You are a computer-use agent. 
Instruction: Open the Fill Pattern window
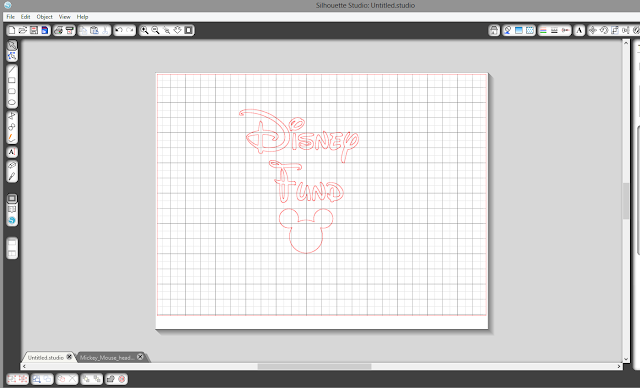530,30
